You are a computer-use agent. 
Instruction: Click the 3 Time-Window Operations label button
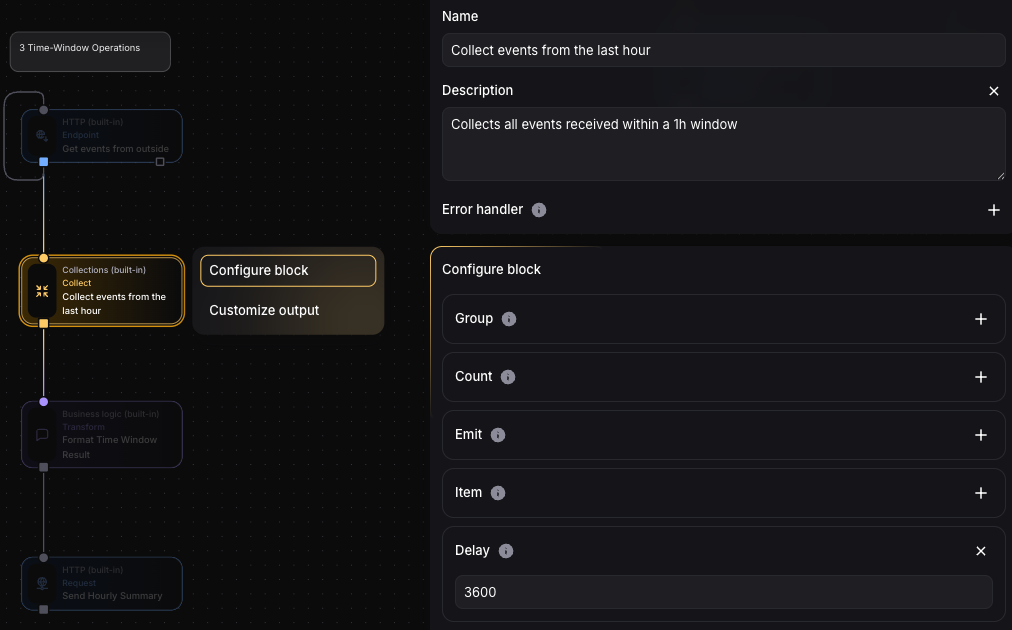pos(90,52)
